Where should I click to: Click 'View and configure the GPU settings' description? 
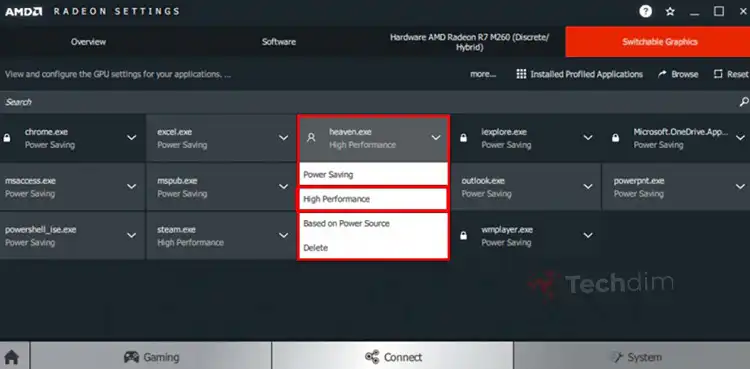[118, 74]
